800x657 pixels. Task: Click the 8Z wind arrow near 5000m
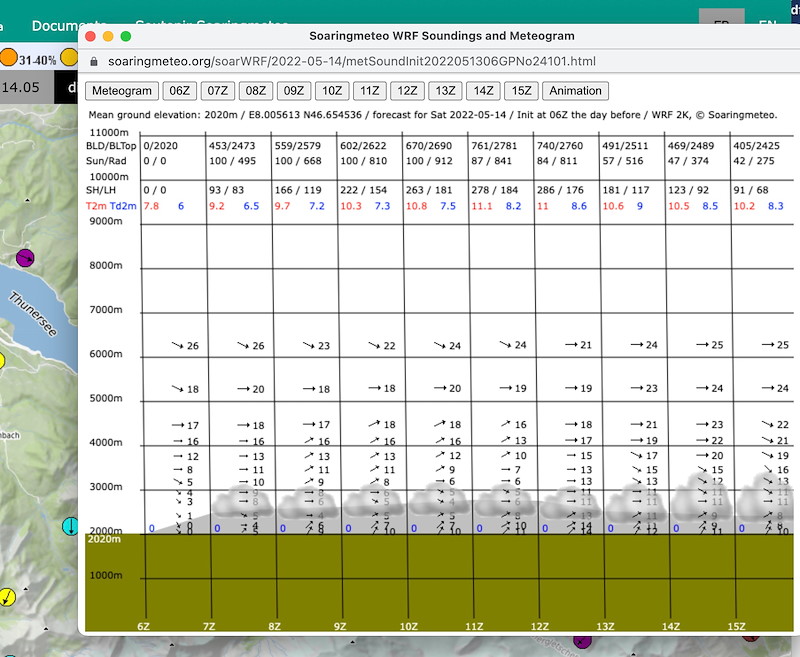(x=309, y=389)
